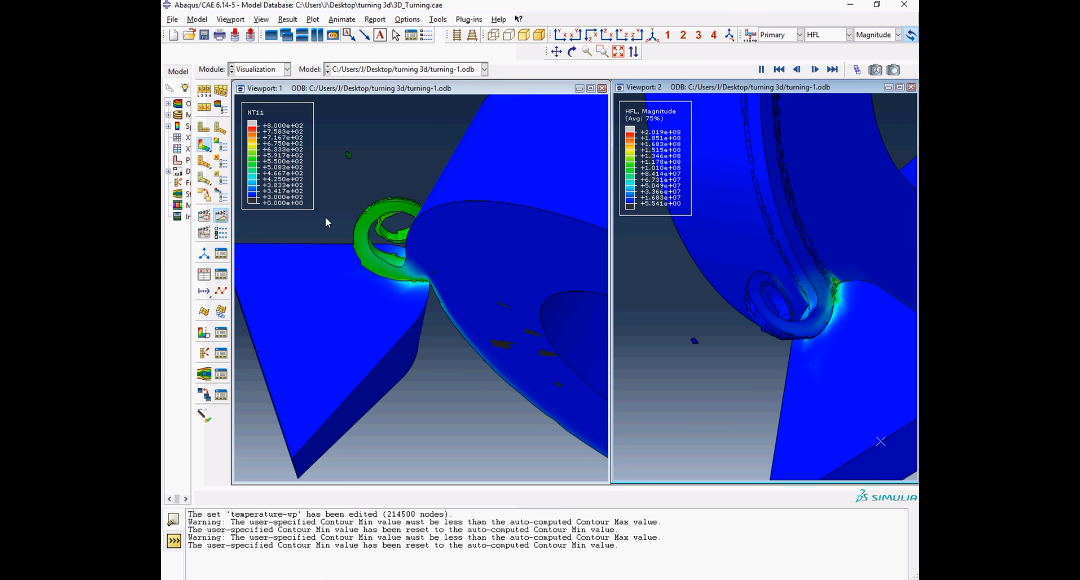
Task: Maximize Viewport: 1 window
Action: tap(590, 88)
